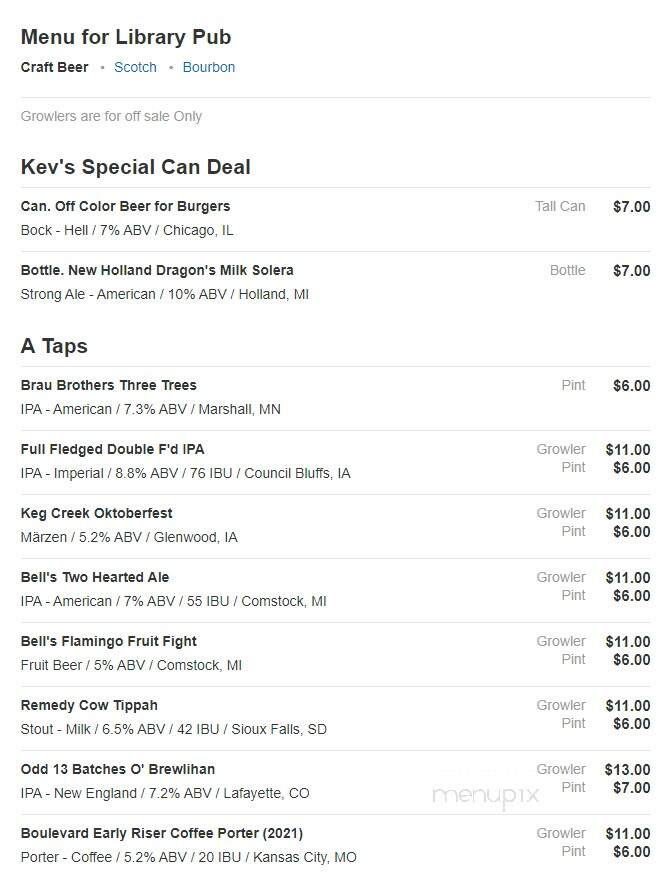
Task: Click the Menu for Library Pub heading
Action: click(126, 37)
